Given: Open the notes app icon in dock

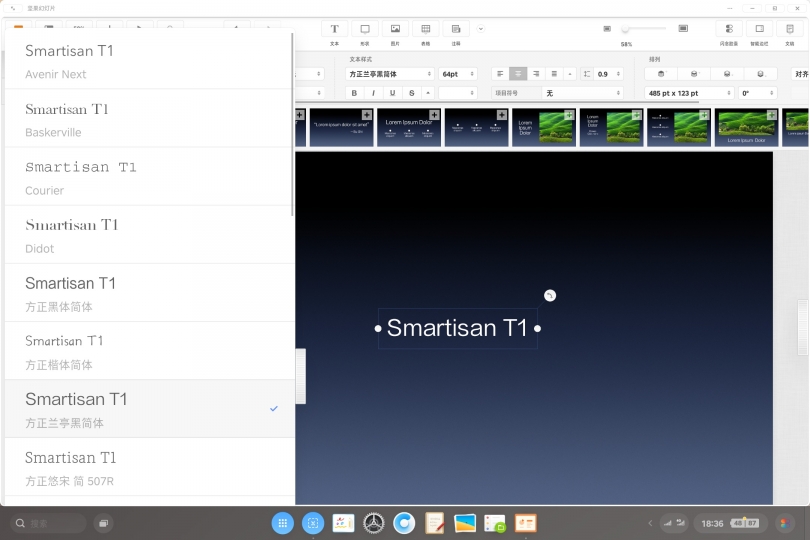Looking at the screenshot, I should point(434,523).
